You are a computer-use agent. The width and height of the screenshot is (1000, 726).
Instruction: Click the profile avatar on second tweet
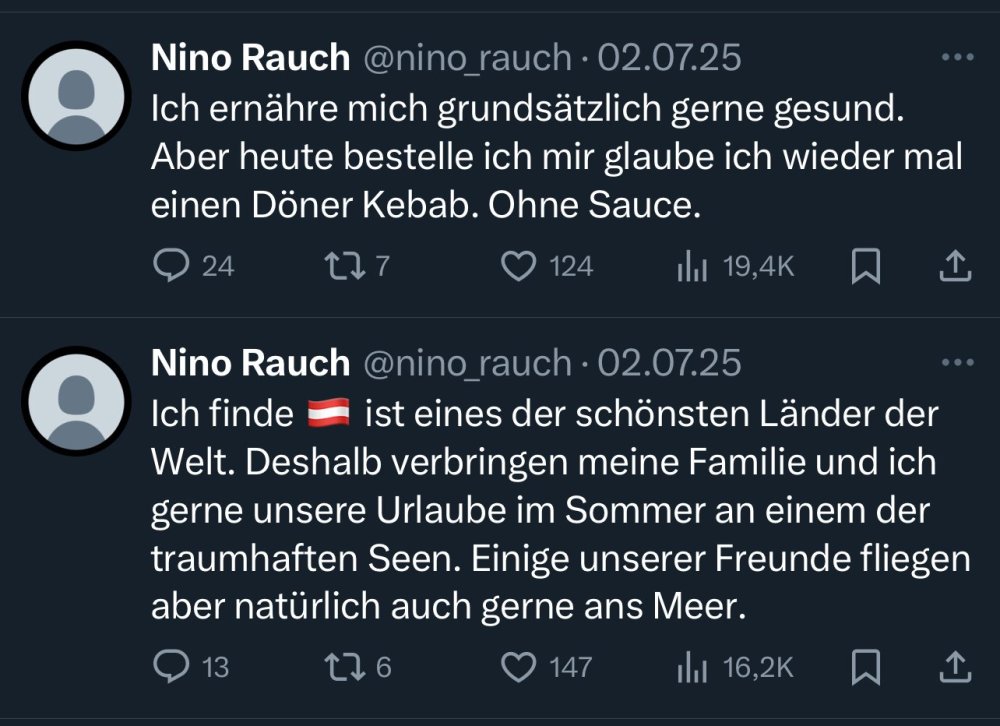point(76,401)
